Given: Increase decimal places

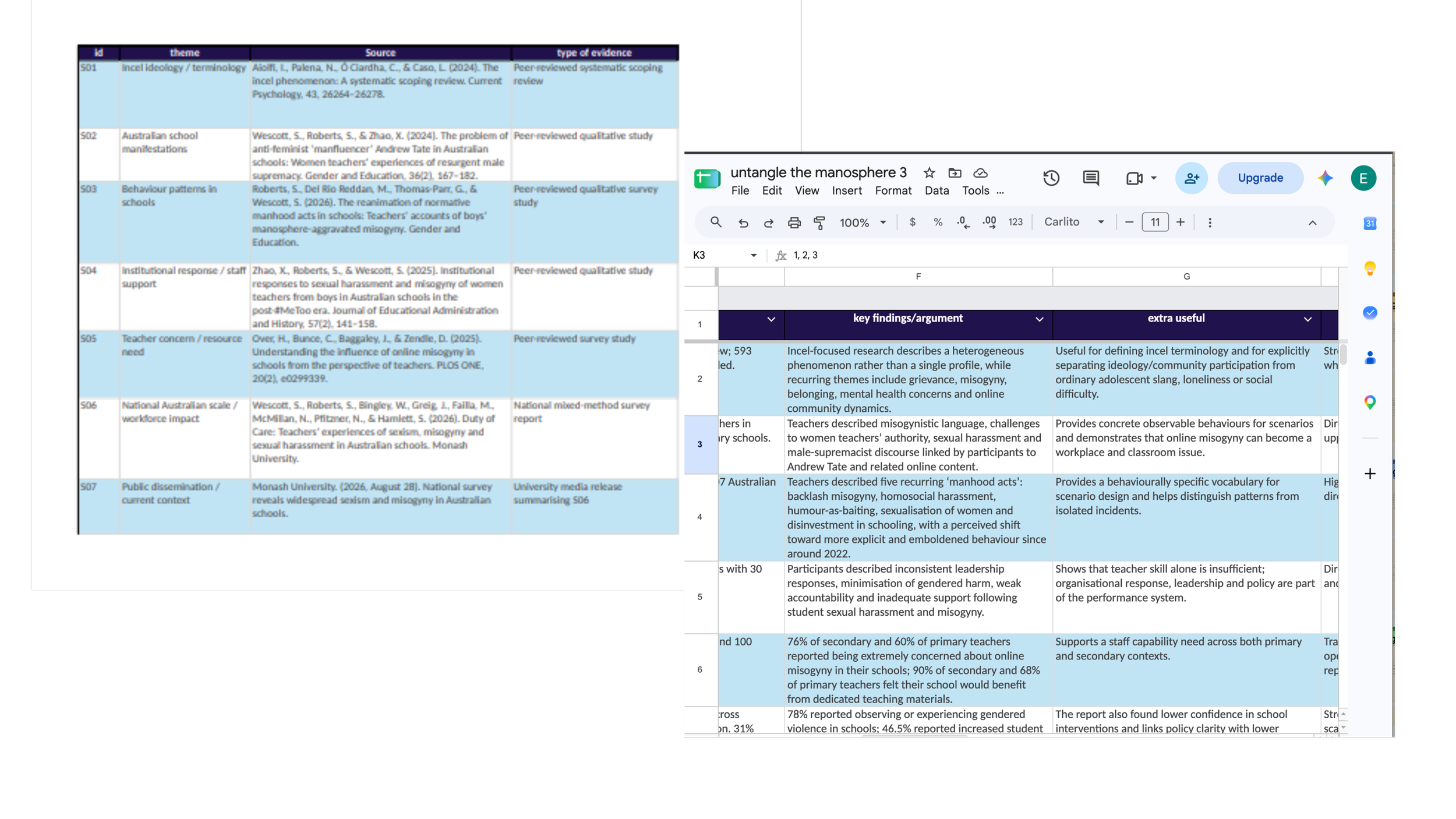Looking at the screenshot, I should (989, 223).
